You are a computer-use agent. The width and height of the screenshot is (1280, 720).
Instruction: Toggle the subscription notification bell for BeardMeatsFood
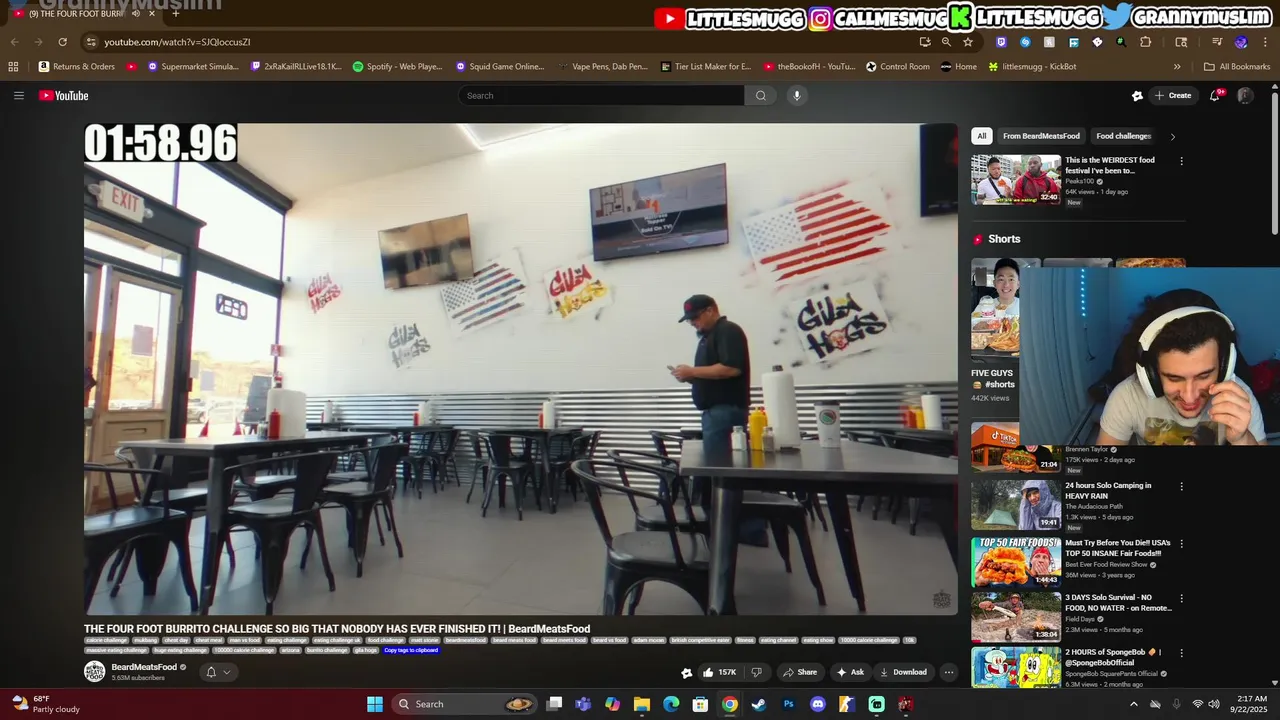211,672
